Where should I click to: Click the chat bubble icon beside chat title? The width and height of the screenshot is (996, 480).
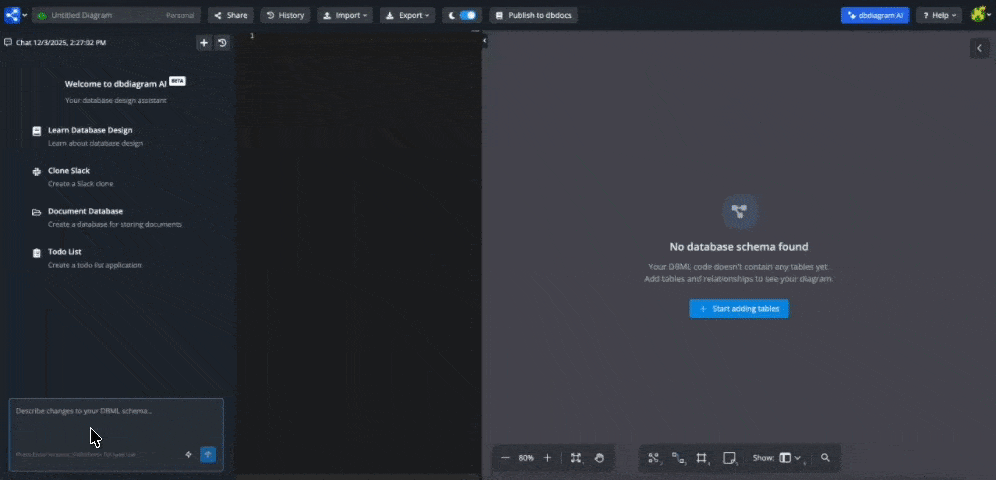(x=8, y=43)
